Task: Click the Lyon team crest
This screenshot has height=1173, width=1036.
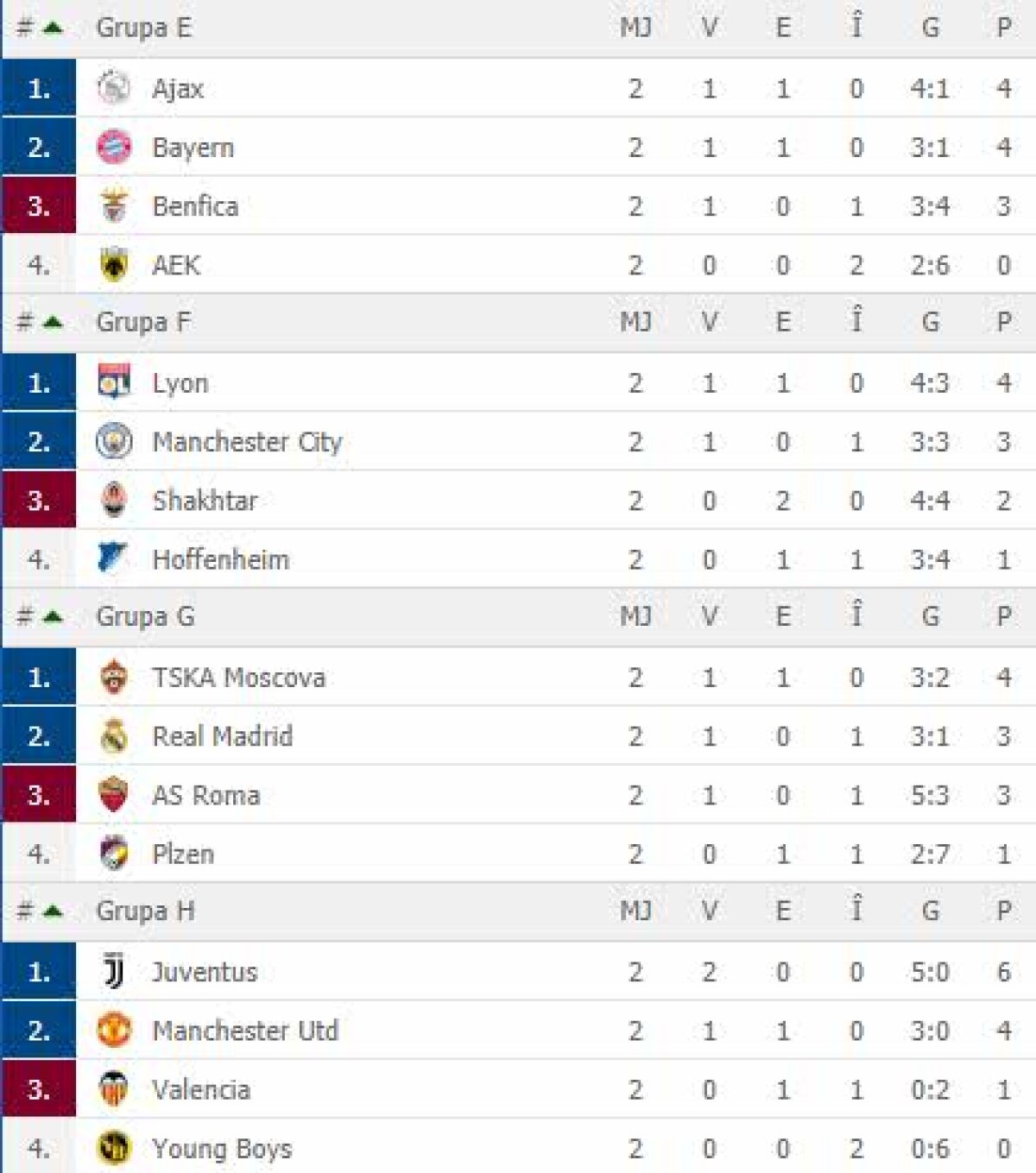Action: tap(114, 382)
